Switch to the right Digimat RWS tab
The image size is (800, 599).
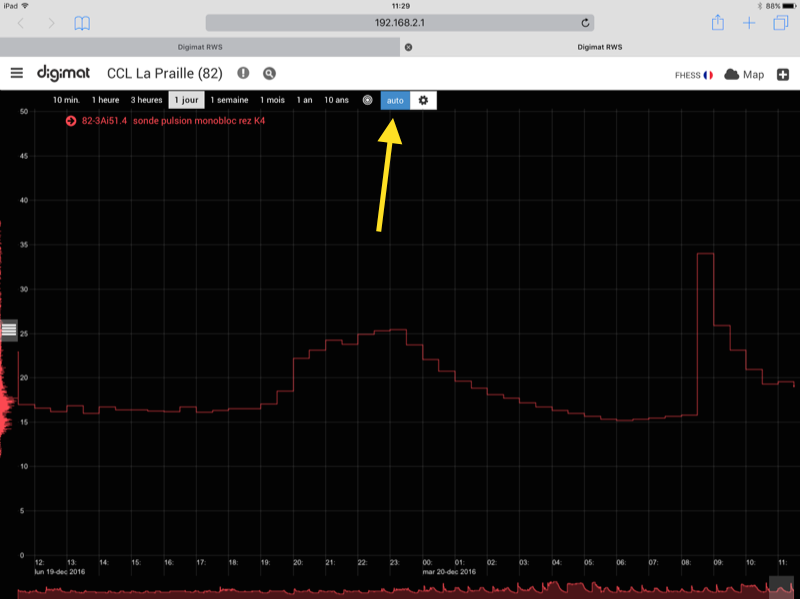[600, 47]
